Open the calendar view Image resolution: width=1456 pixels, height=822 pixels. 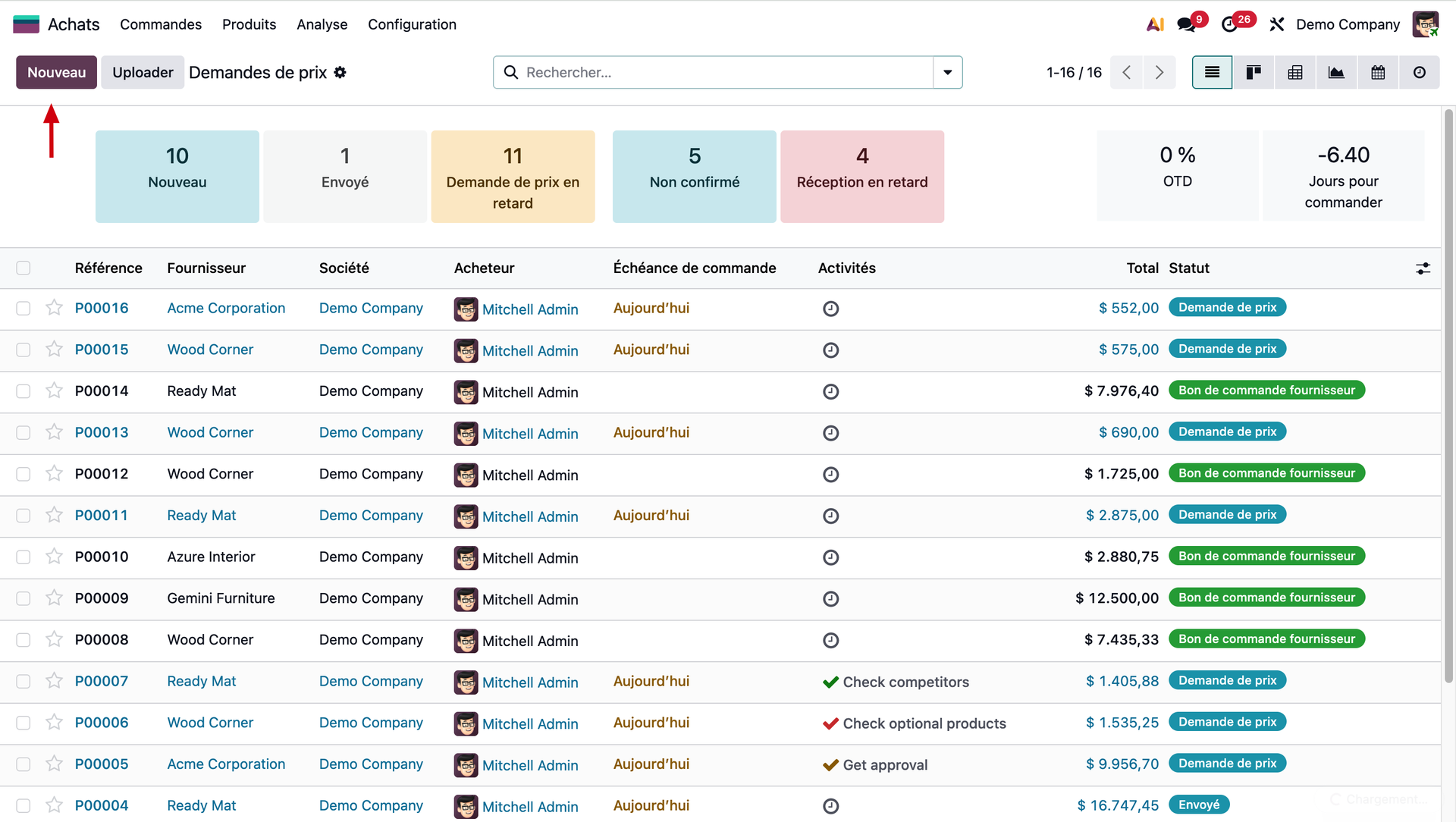(1377, 72)
